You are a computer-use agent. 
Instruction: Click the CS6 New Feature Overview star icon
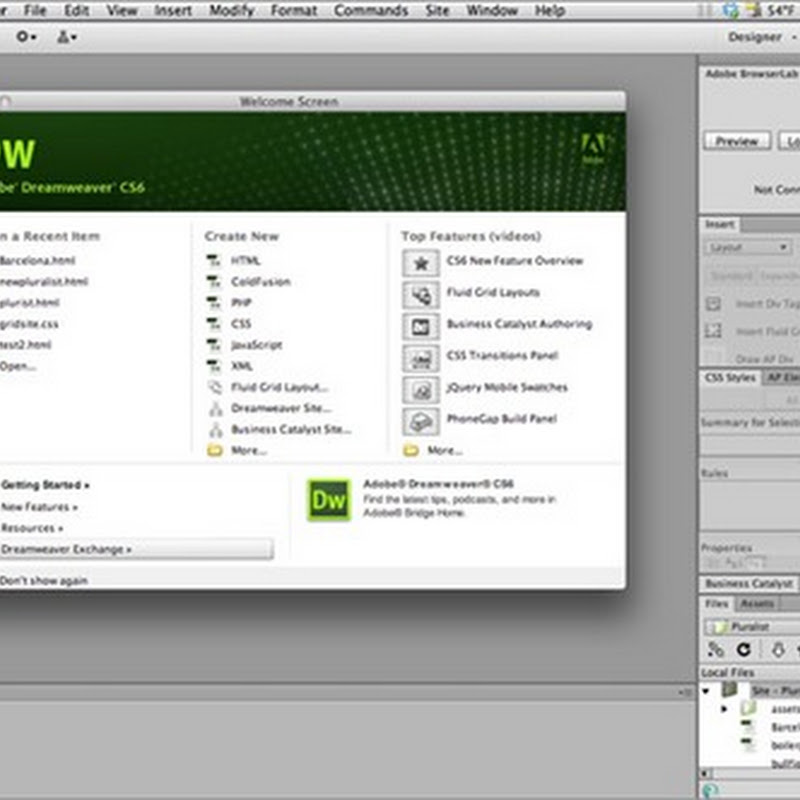tap(420, 263)
